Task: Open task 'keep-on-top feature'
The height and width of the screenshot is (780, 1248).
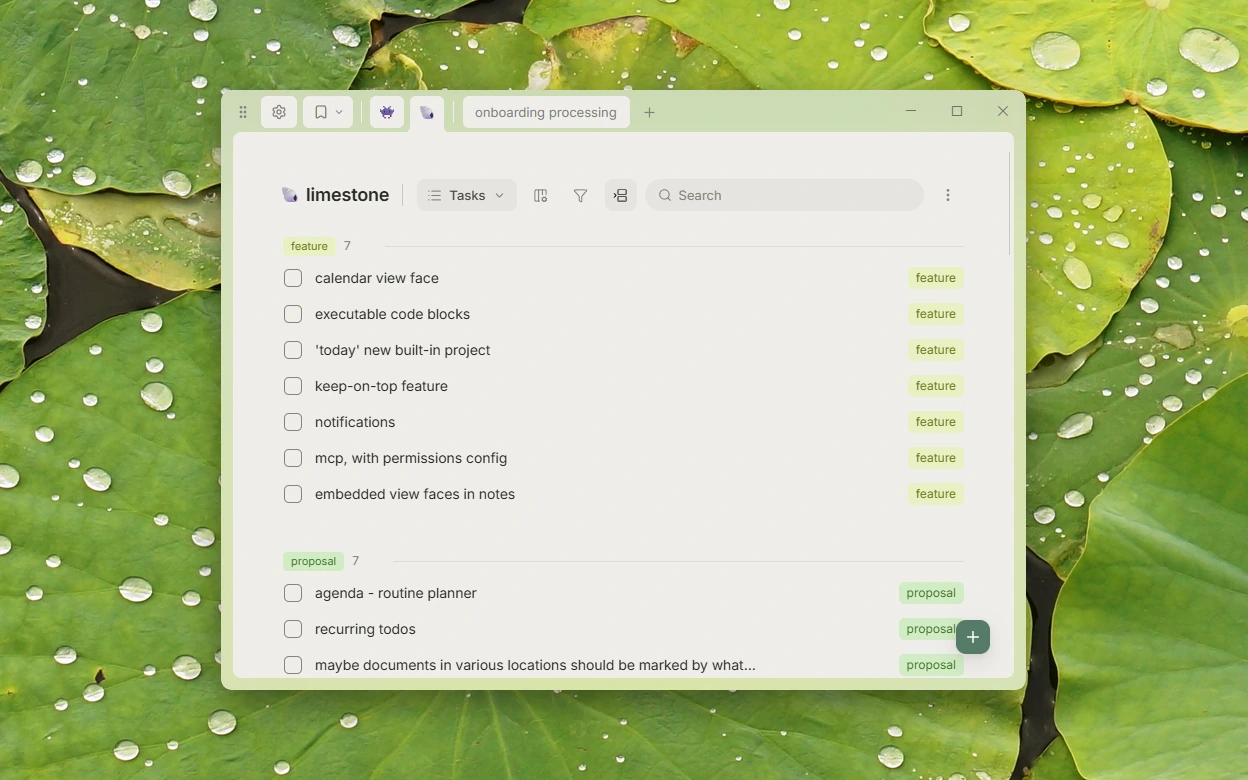Action: click(381, 386)
